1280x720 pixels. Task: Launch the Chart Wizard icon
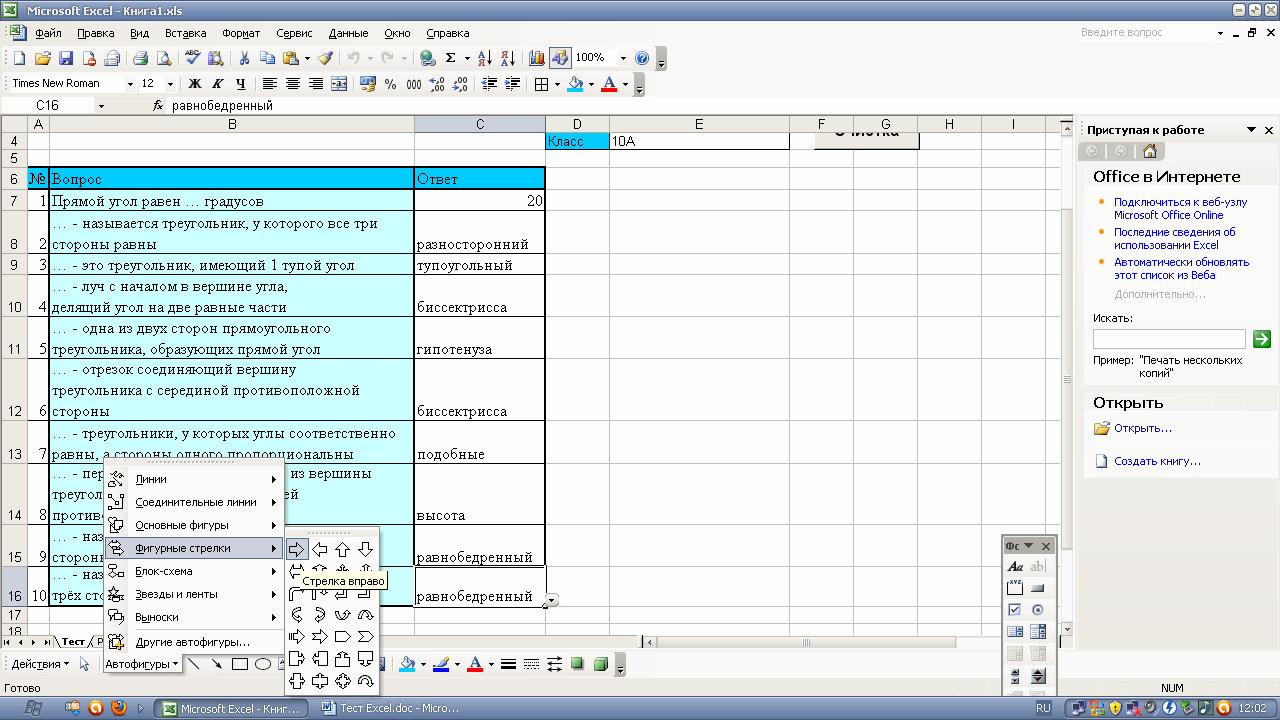tap(537, 58)
